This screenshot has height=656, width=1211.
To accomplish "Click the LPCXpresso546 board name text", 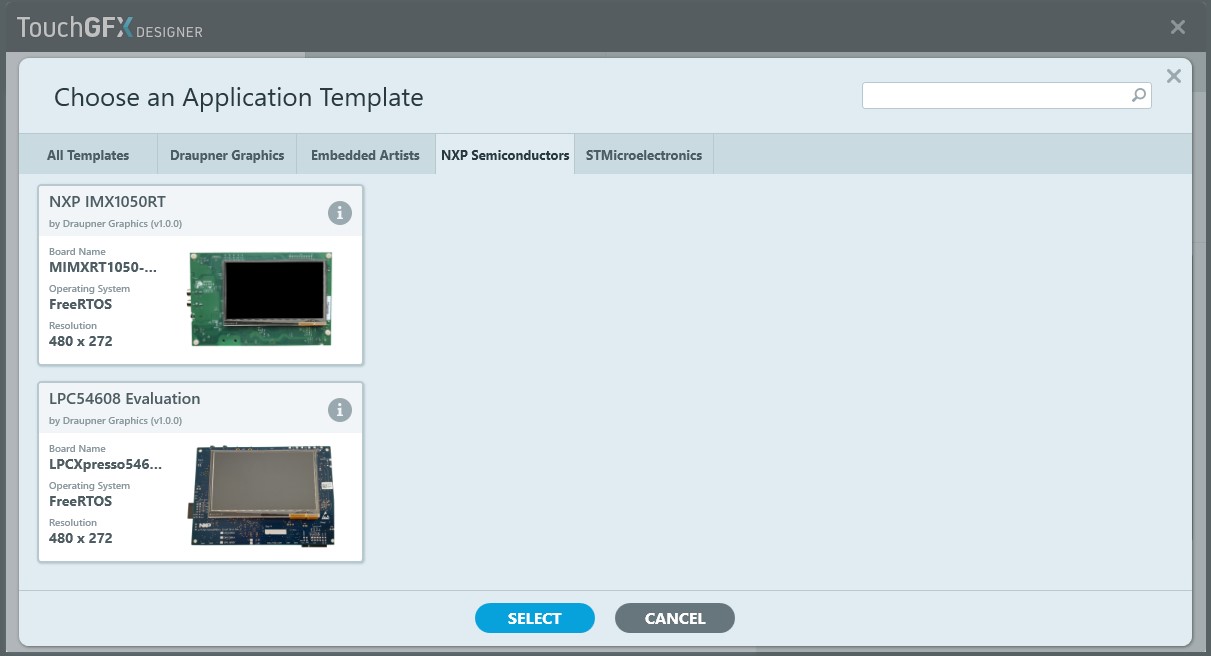I will [x=105, y=464].
